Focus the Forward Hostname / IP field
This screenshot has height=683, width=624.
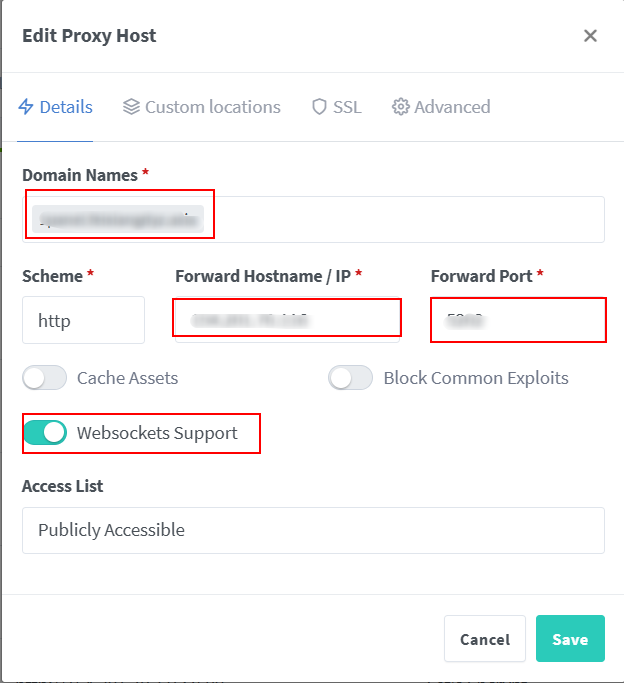tap(287, 320)
